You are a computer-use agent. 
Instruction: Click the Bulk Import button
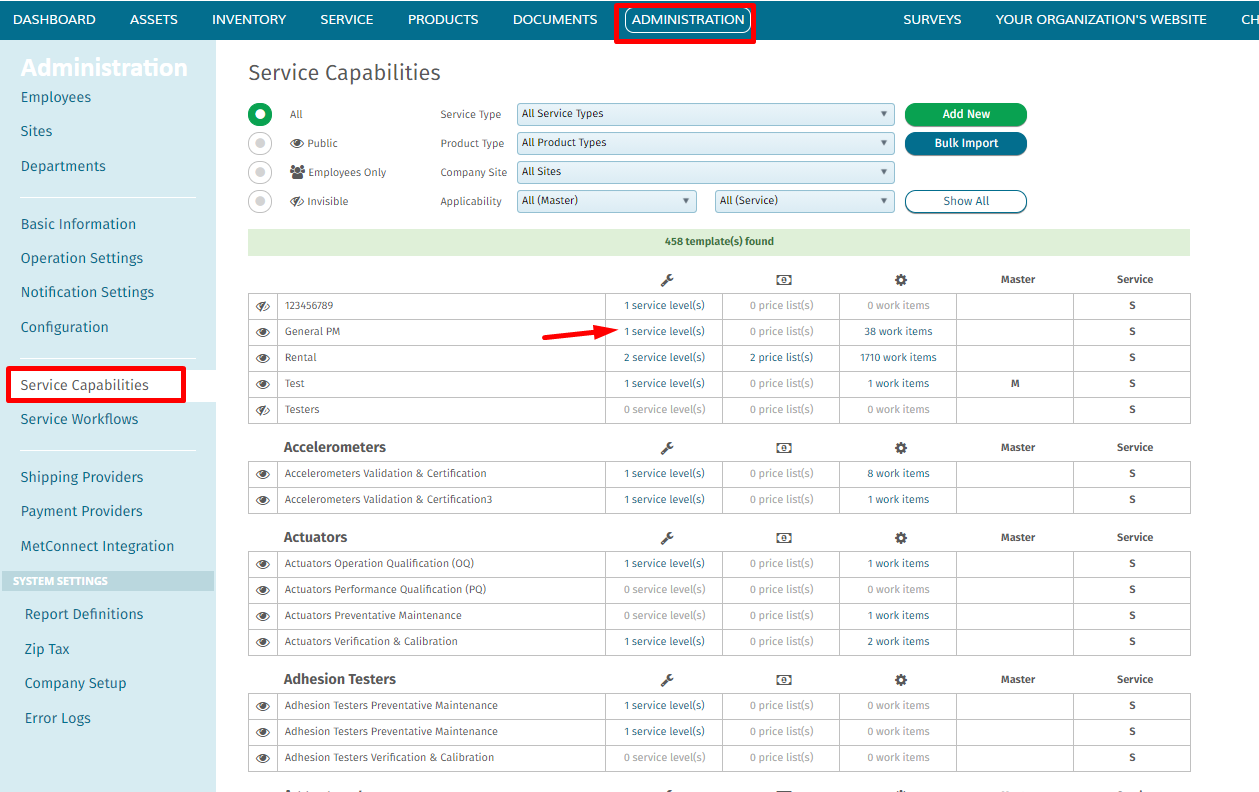pos(966,143)
